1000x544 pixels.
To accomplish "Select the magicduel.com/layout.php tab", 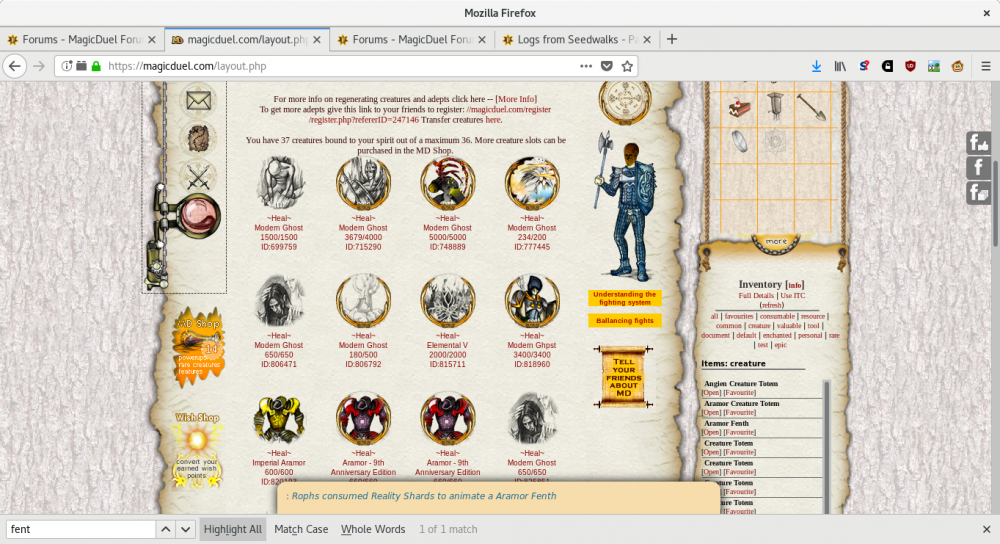I will (247, 40).
